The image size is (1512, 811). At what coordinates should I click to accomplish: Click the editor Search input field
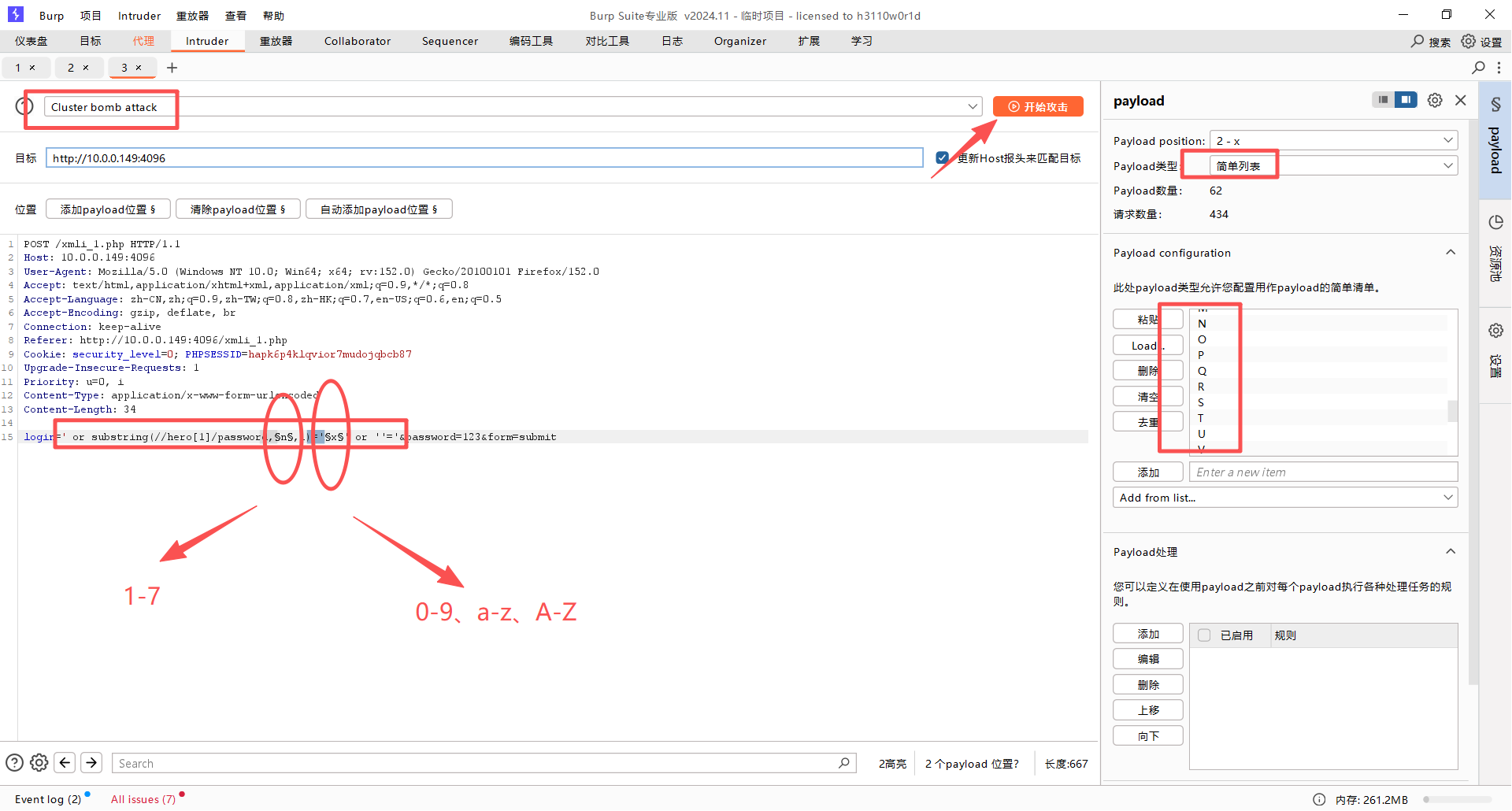(484, 763)
